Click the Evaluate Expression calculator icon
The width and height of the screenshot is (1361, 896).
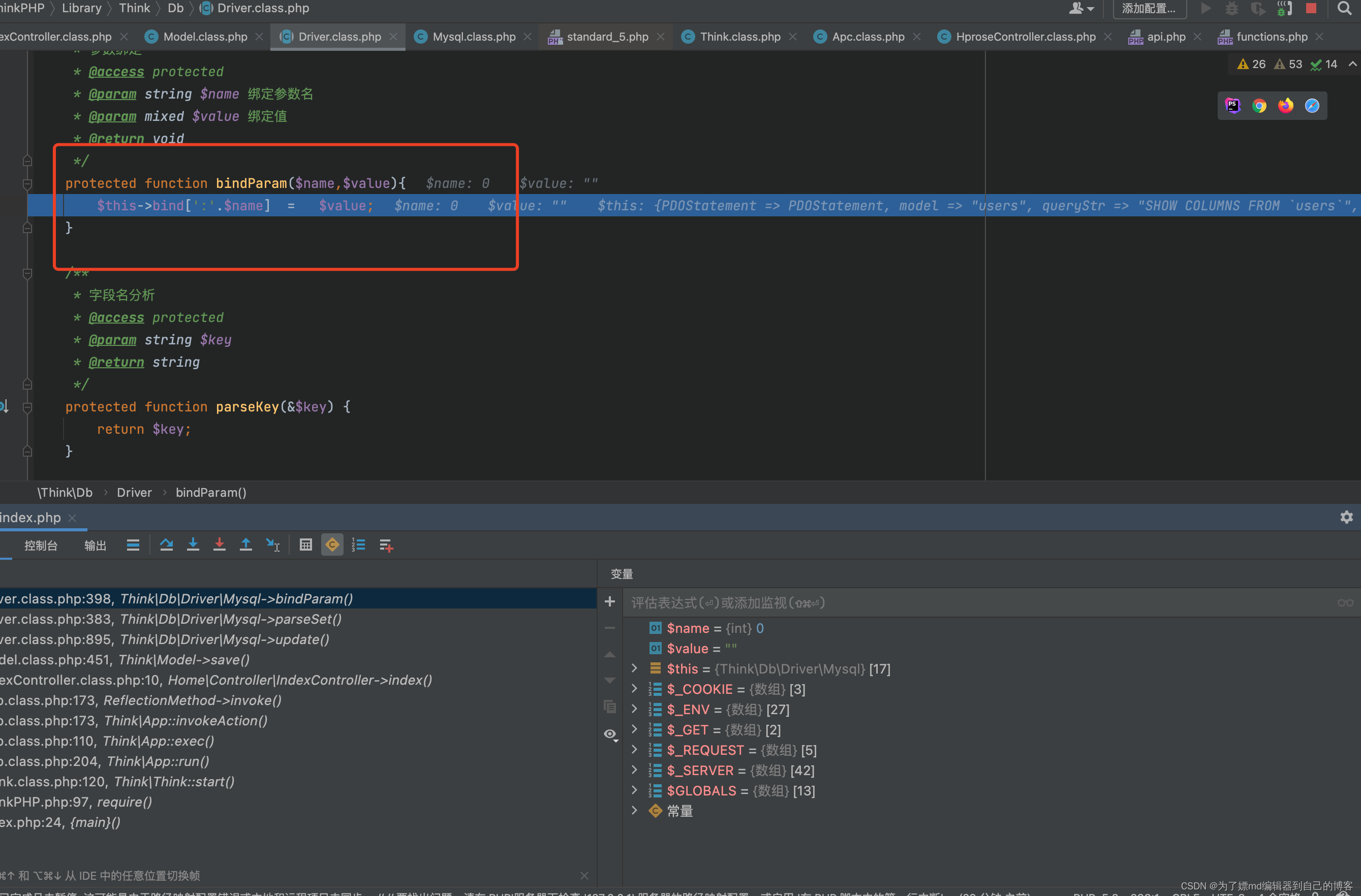click(x=306, y=545)
